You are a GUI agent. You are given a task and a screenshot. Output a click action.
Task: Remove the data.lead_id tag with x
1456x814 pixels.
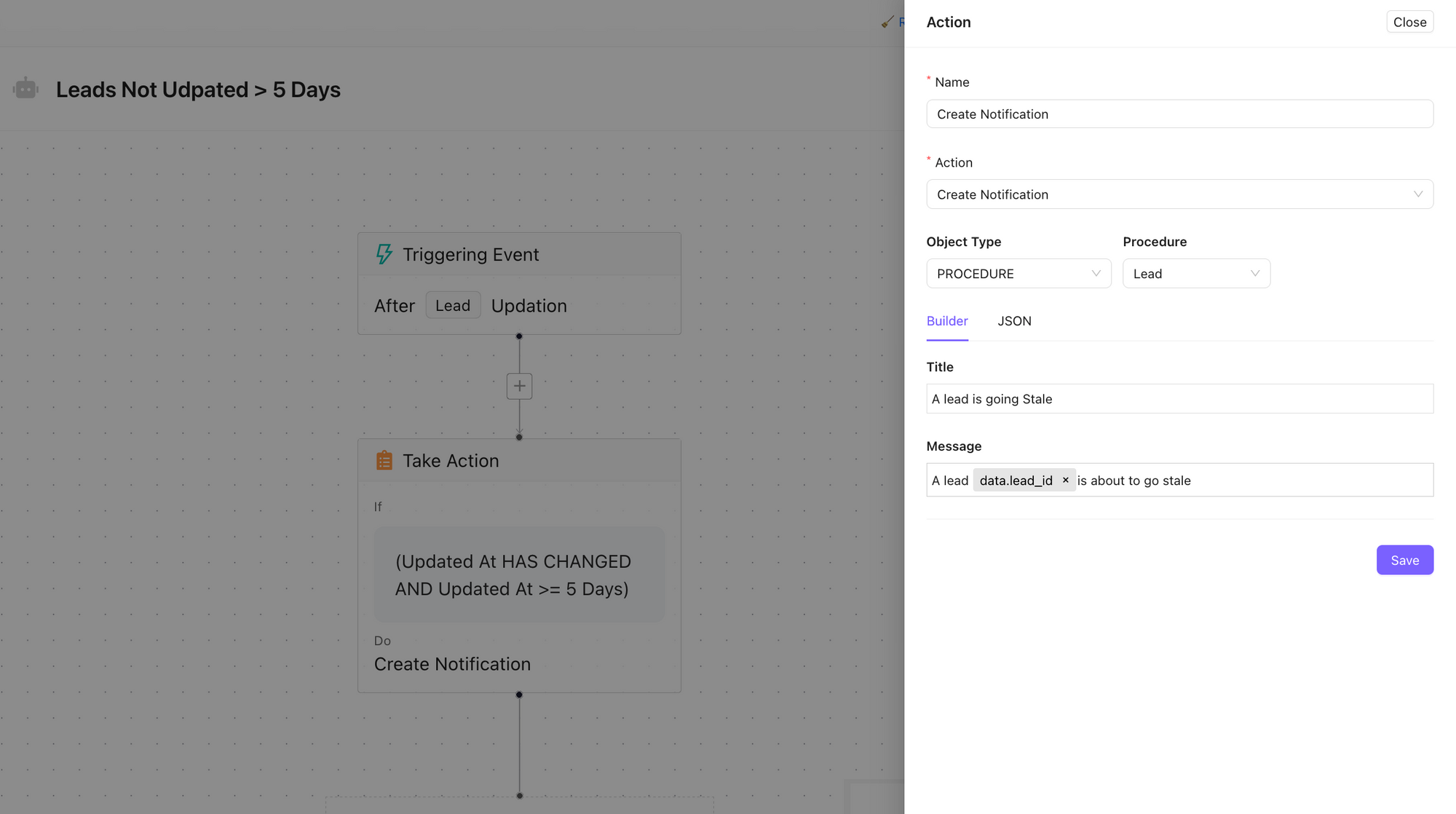click(x=1065, y=480)
